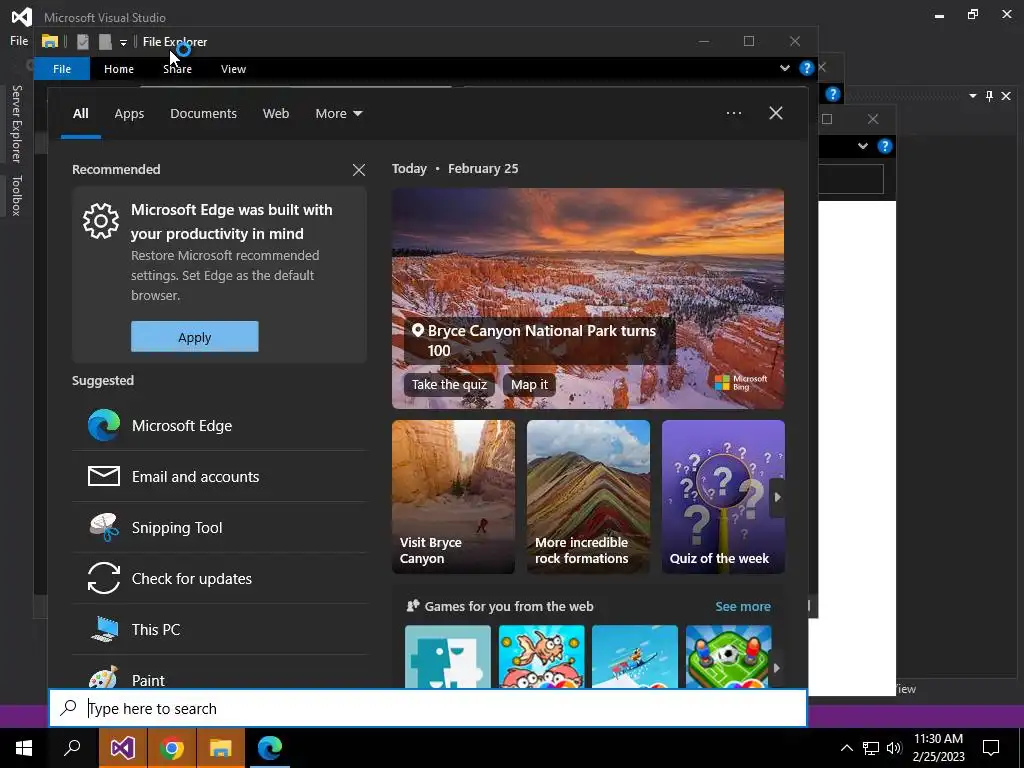The height and width of the screenshot is (768, 1024).
Task: Open Email and accounts envelope icon
Action: pyautogui.click(x=104, y=476)
